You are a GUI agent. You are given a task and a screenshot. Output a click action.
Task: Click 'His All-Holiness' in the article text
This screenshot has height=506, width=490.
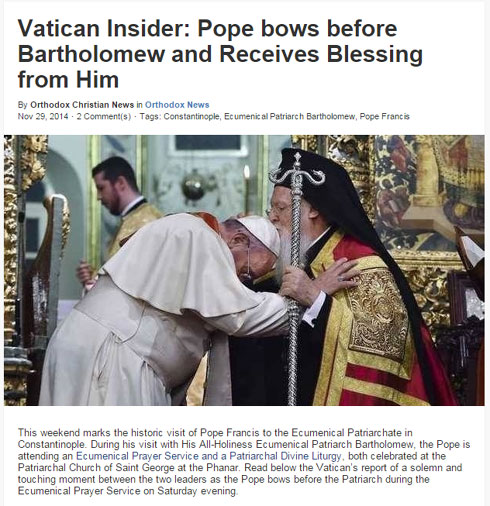pos(217,444)
